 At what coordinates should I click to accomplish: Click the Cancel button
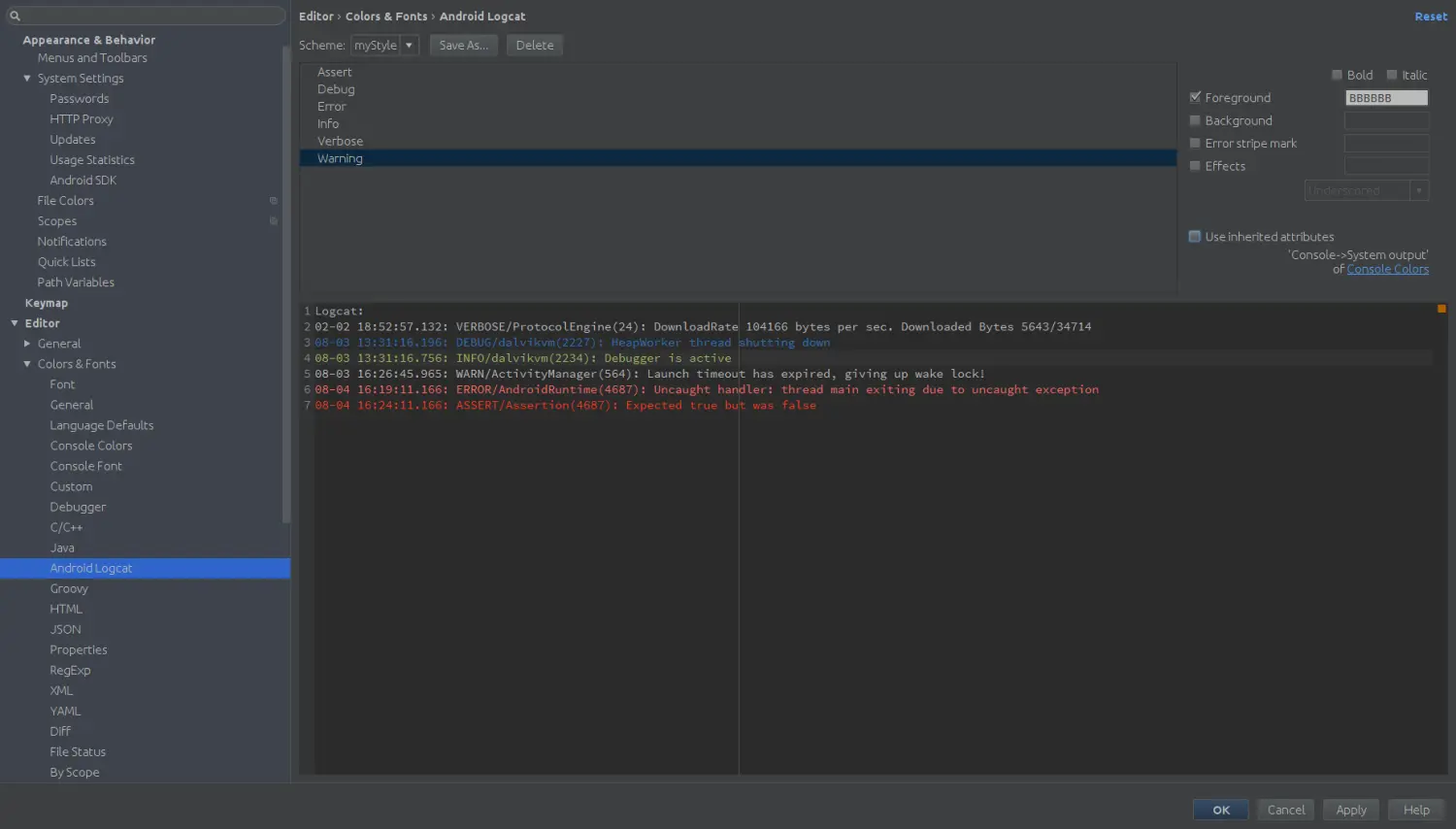1286,810
